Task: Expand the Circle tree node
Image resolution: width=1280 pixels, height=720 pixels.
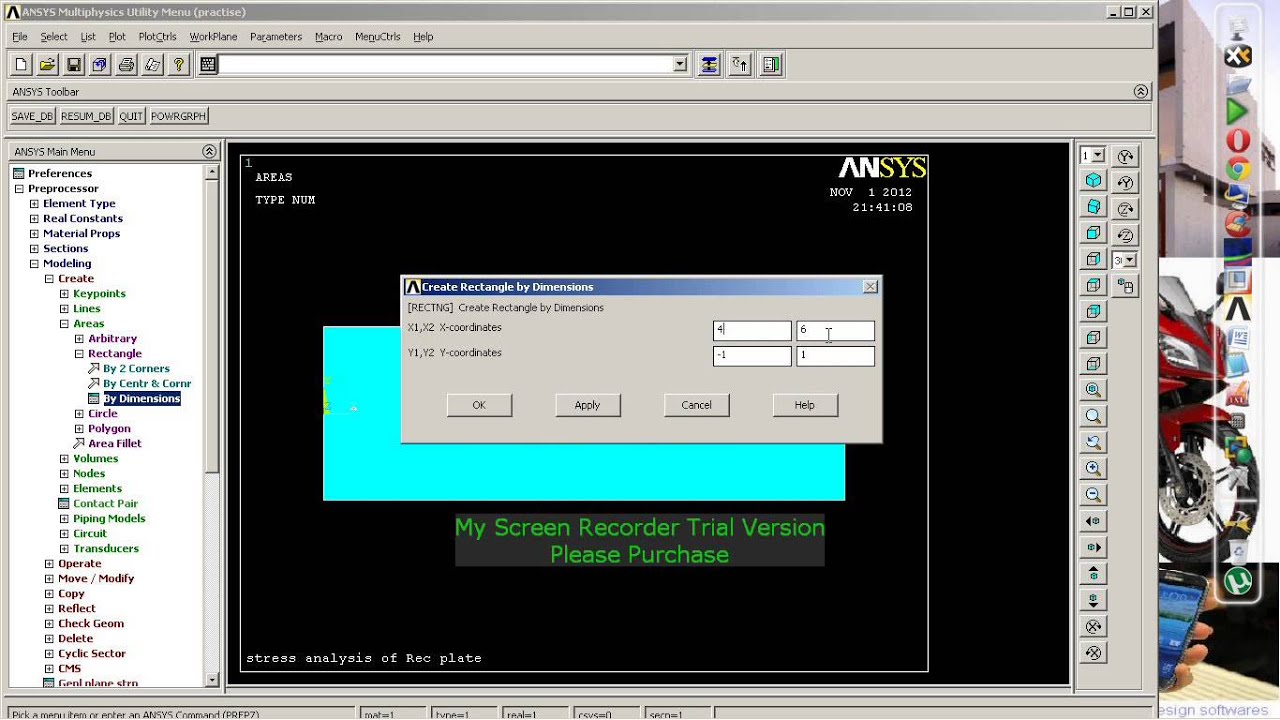Action: click(x=79, y=413)
